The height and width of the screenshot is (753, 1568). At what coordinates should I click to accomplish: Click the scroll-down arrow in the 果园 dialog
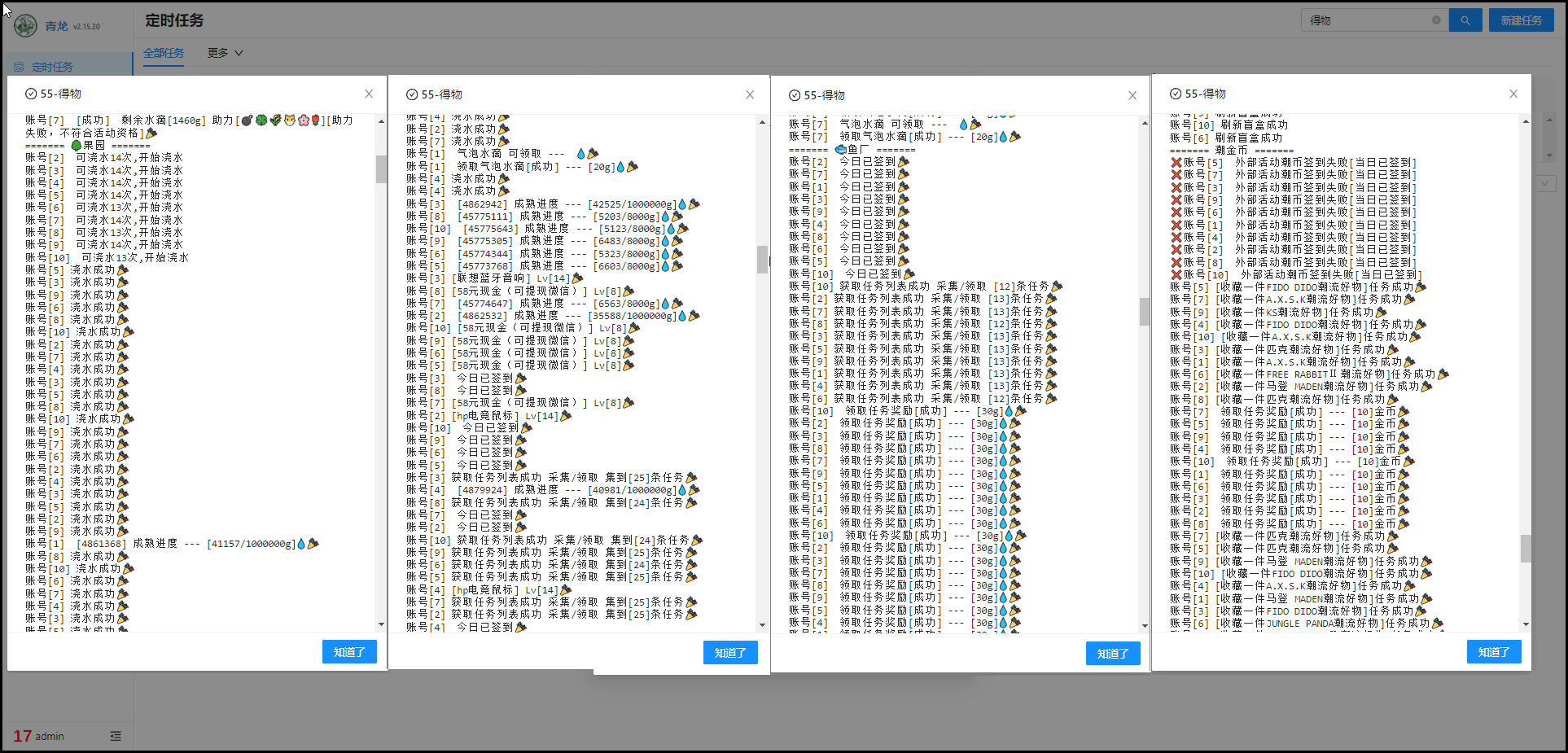point(381,624)
